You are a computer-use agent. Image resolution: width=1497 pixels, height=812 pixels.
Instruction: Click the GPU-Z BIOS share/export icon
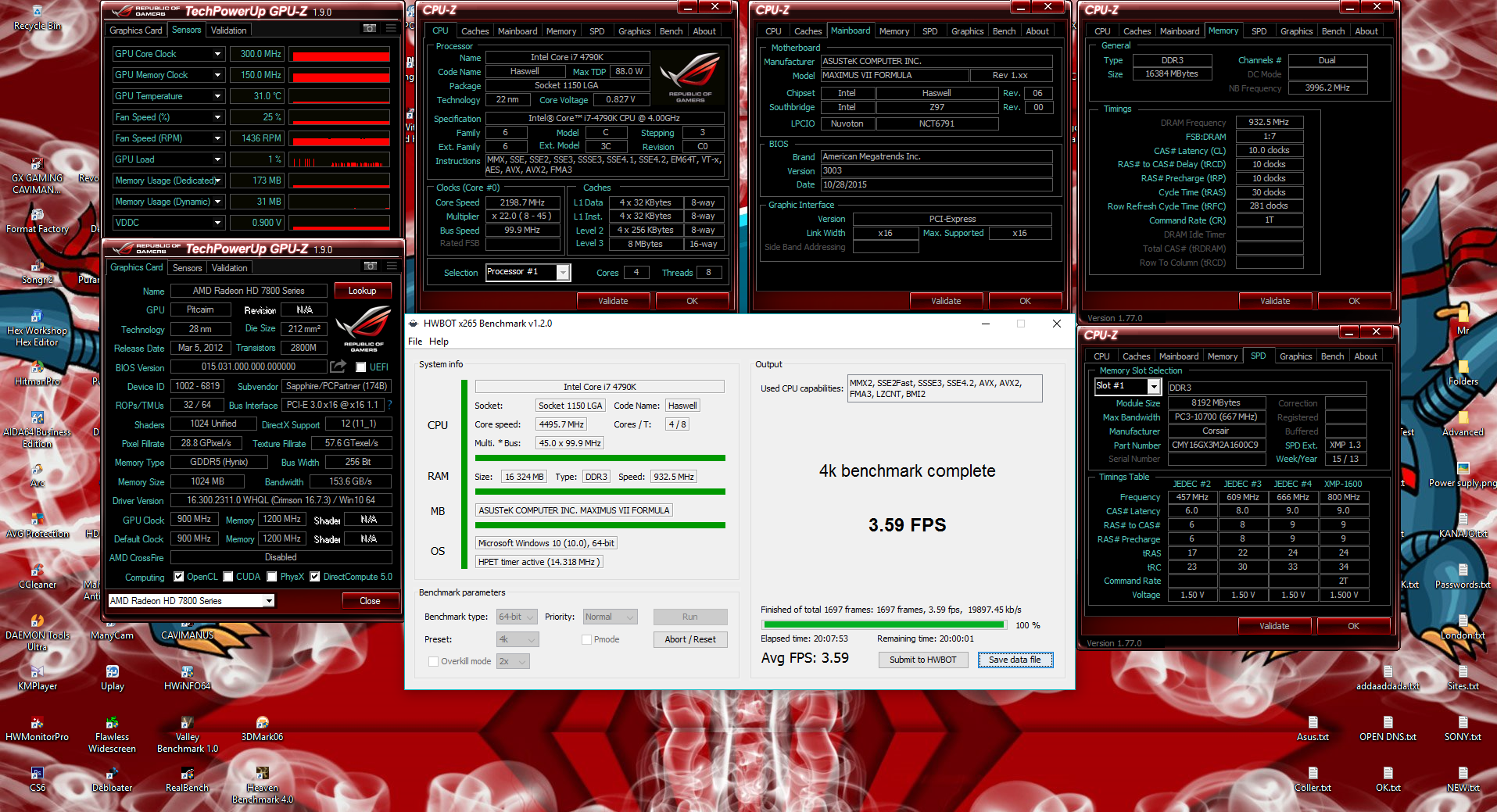pos(338,367)
